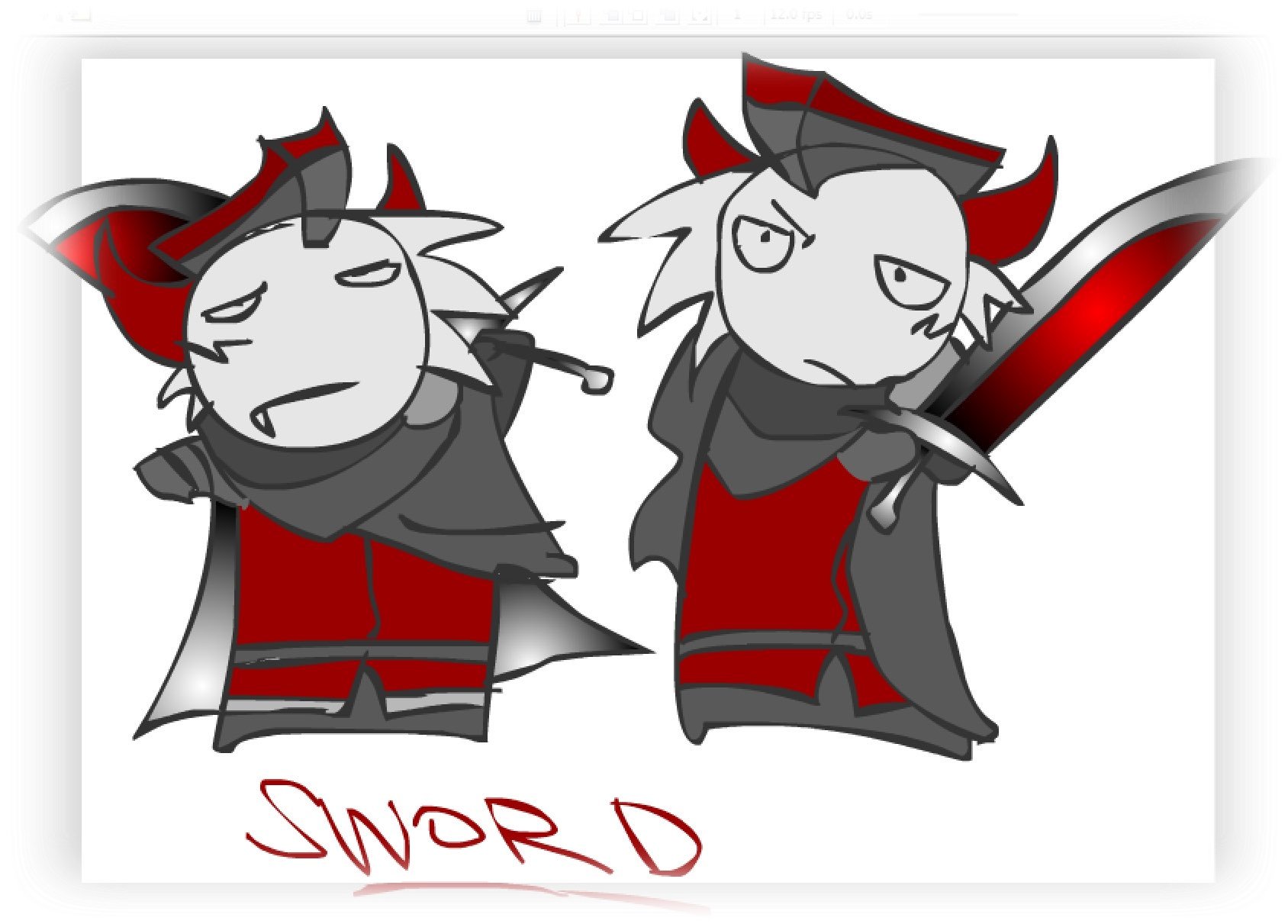Select the red handwritten SWORD text
This screenshot has height=924, width=1288.
(x=473, y=828)
